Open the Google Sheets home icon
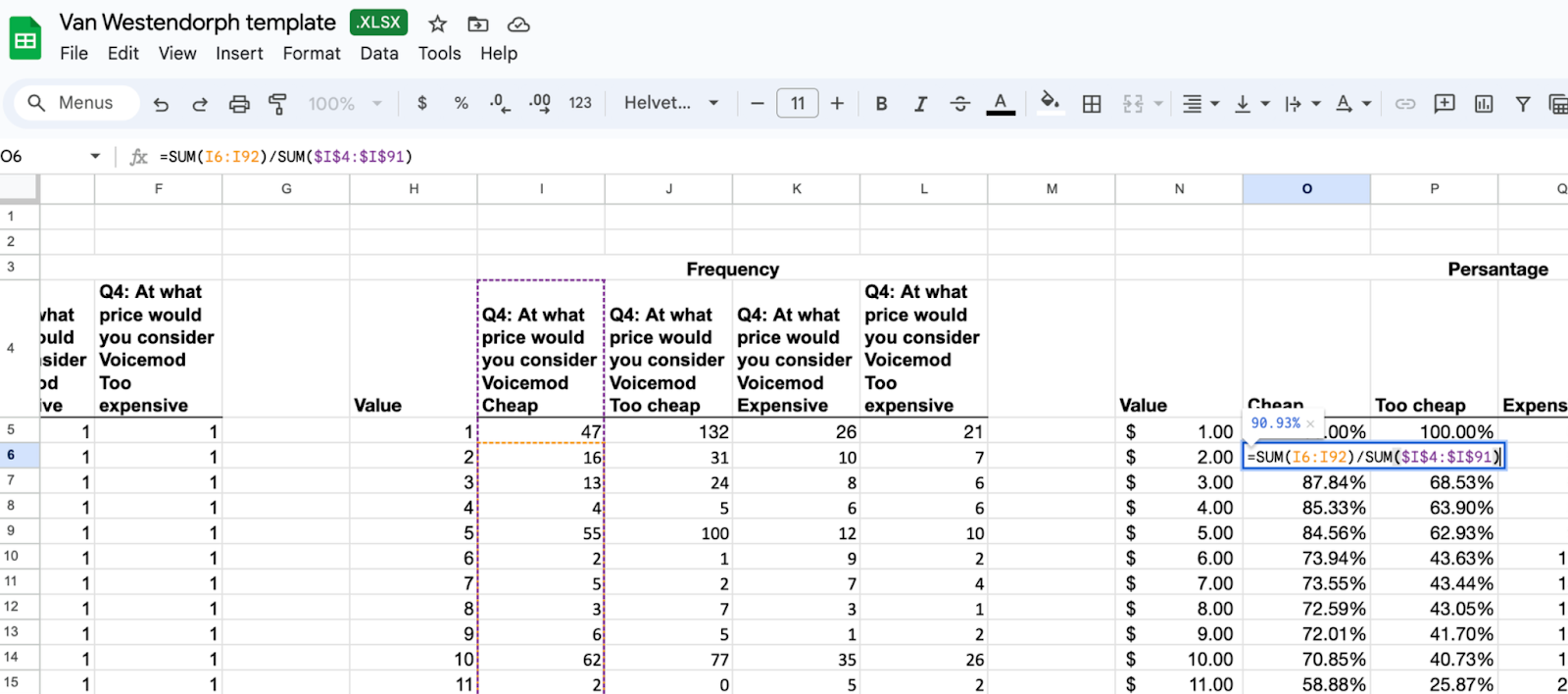The image size is (1568, 694). coord(25,39)
